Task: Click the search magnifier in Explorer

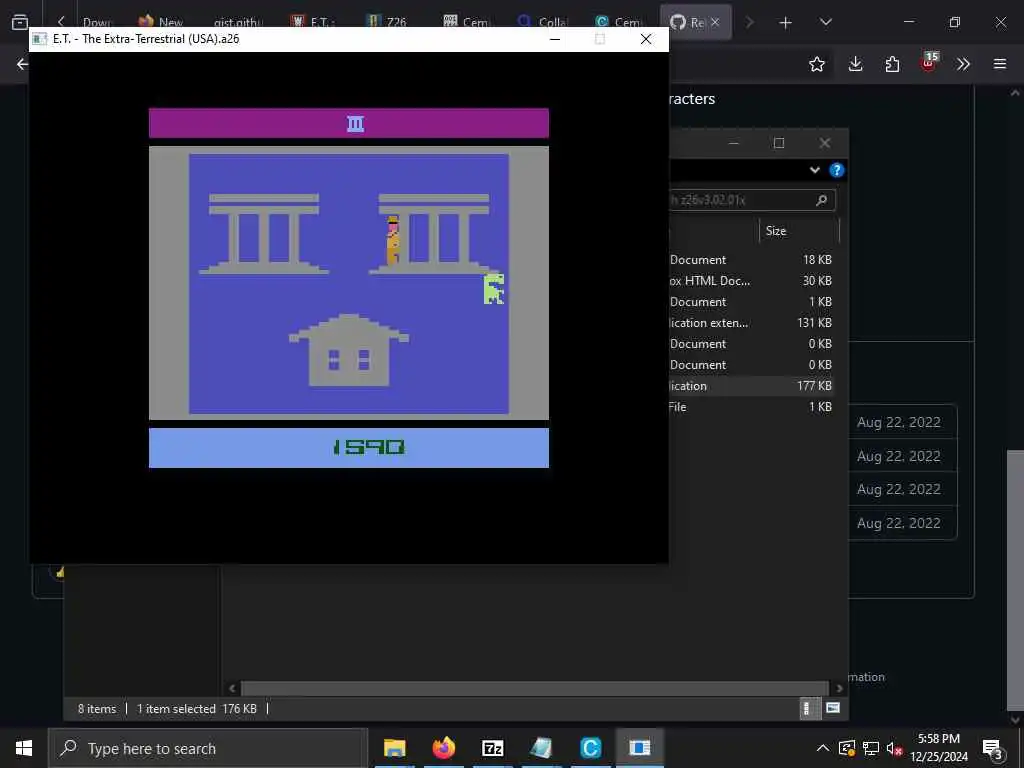Action: coord(822,200)
